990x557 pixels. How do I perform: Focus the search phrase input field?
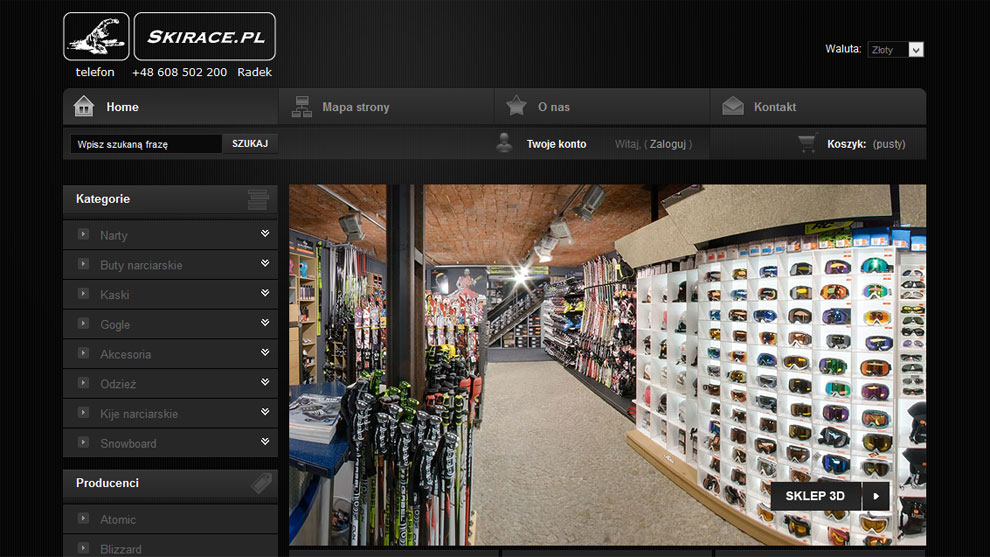pyautogui.click(x=146, y=144)
